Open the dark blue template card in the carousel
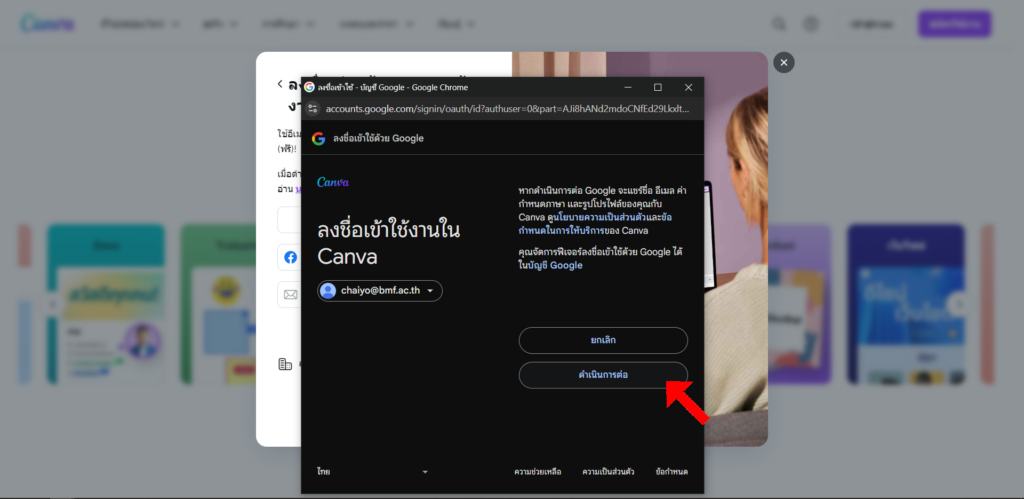 tap(905, 304)
